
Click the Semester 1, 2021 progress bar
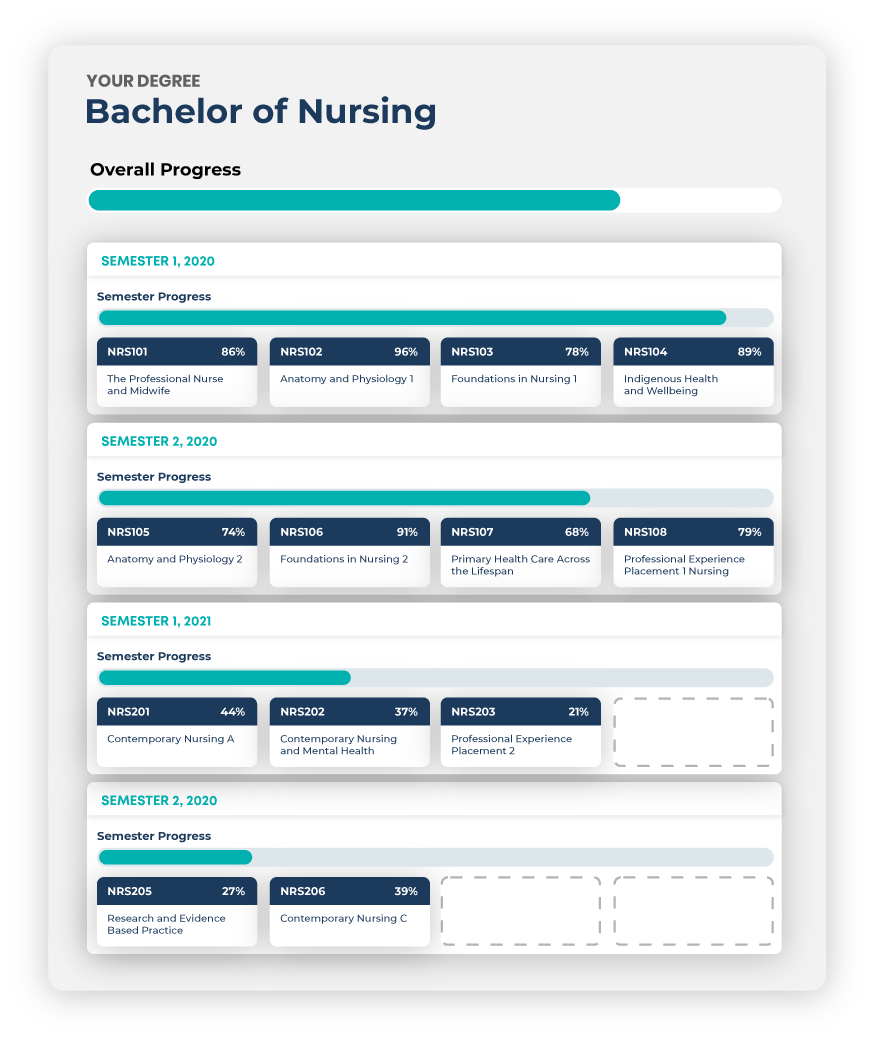pos(436,677)
